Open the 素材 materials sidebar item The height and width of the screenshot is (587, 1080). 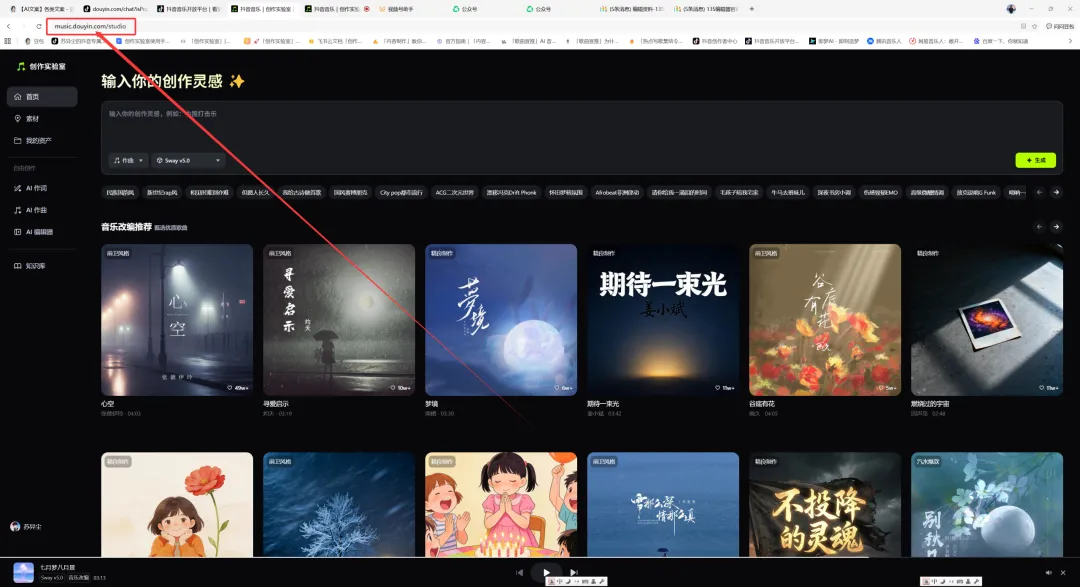click(x=42, y=119)
